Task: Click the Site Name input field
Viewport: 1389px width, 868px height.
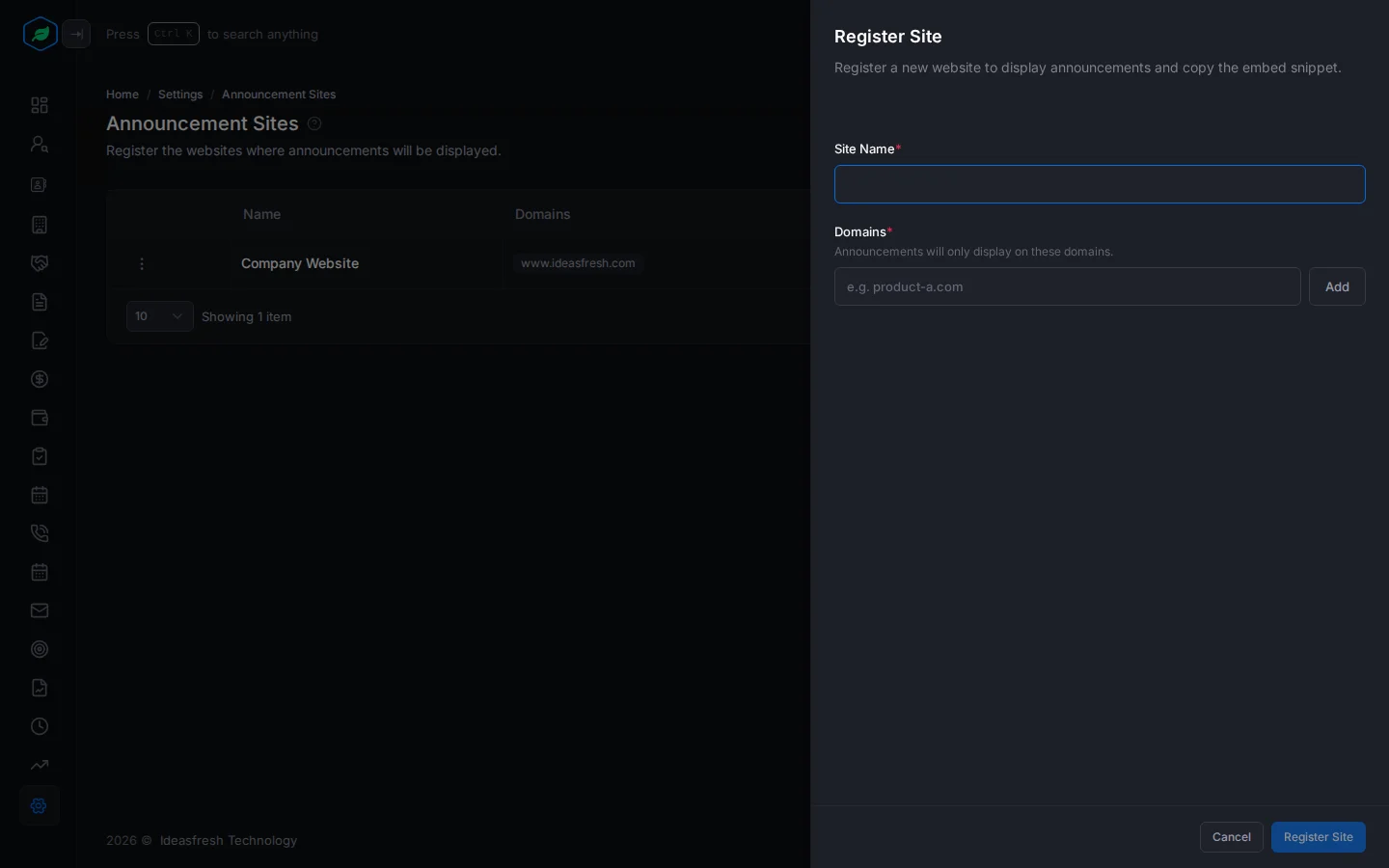Action: click(1100, 184)
